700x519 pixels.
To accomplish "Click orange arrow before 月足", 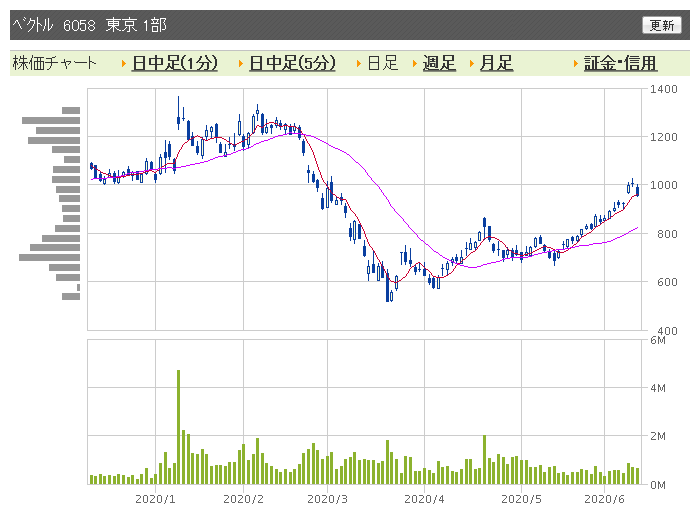I will (x=472, y=64).
